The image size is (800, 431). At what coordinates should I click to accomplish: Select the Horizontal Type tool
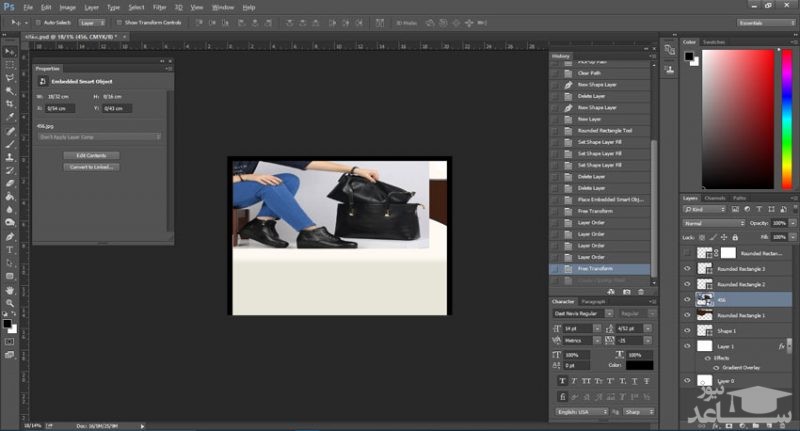pos(10,249)
